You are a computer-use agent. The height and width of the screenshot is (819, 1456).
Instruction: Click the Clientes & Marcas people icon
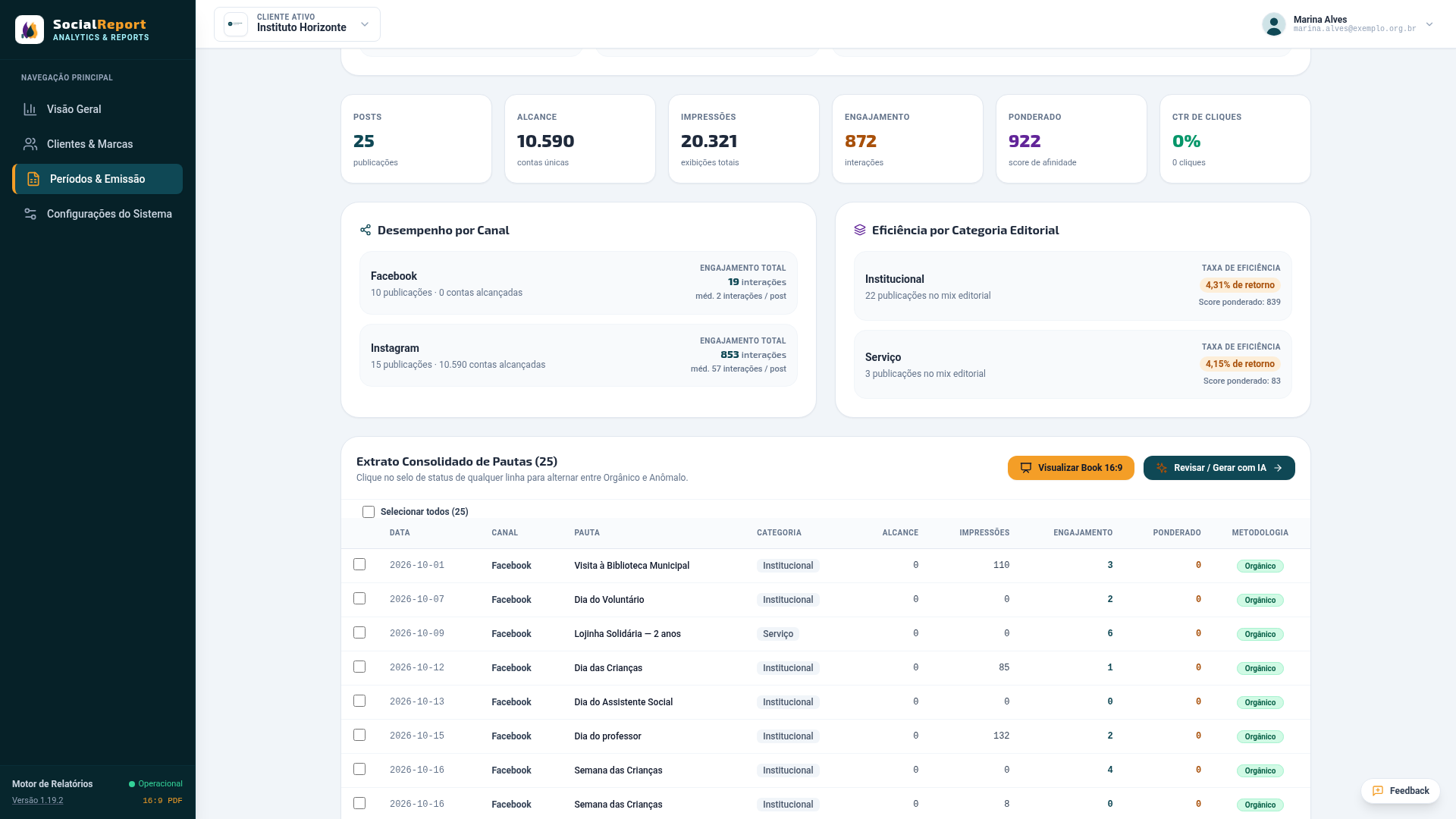[30, 144]
